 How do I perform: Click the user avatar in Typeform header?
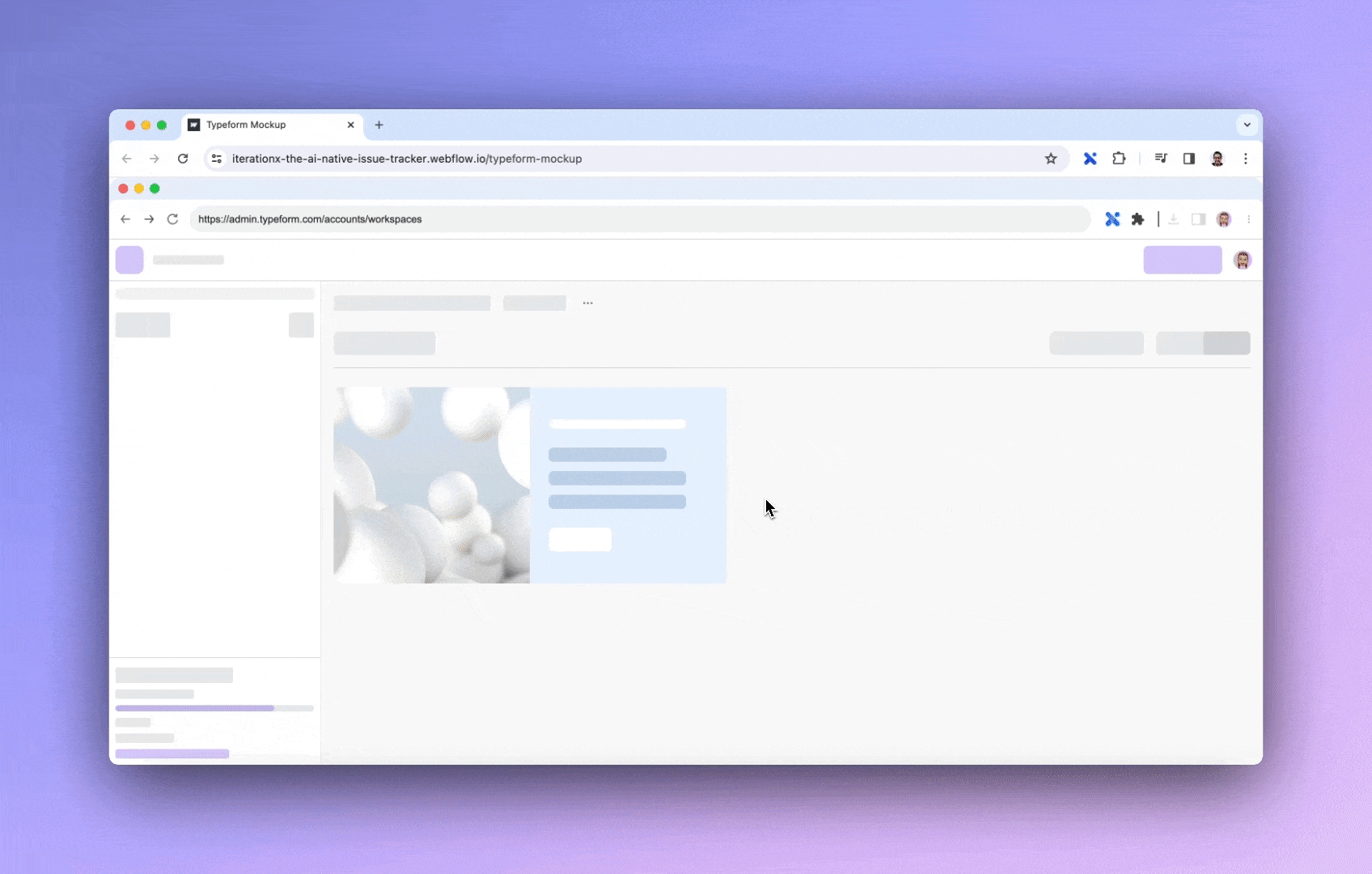[x=1242, y=260]
